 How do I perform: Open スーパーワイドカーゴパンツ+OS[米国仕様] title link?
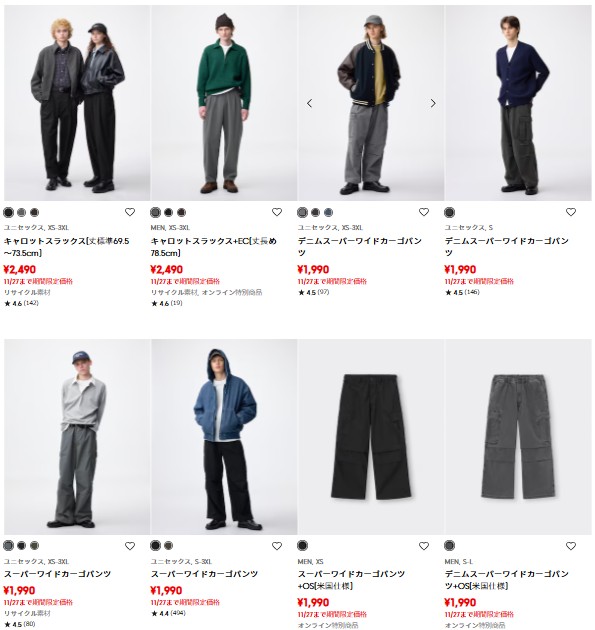351,580
